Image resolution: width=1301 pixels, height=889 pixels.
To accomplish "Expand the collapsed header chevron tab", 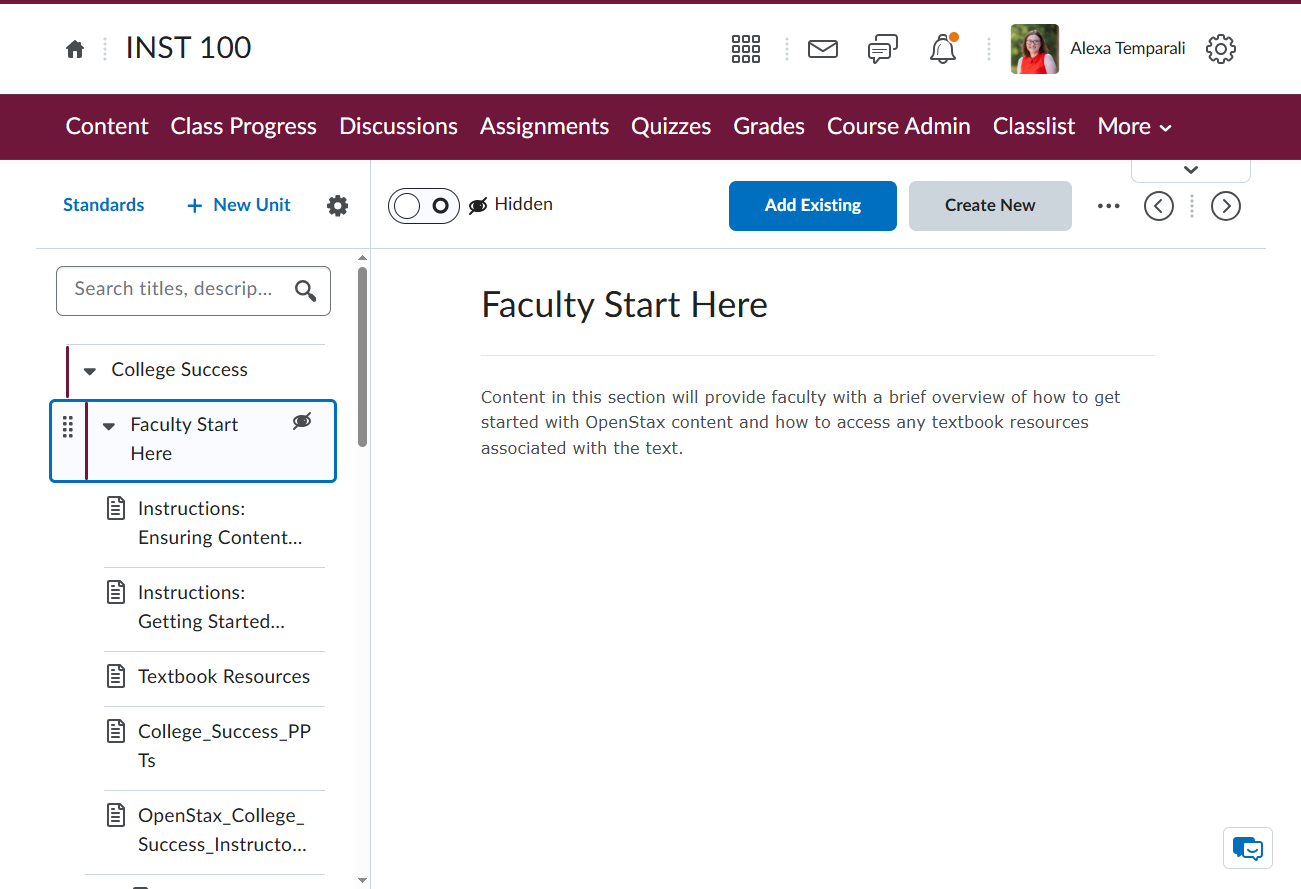I will point(1190,170).
